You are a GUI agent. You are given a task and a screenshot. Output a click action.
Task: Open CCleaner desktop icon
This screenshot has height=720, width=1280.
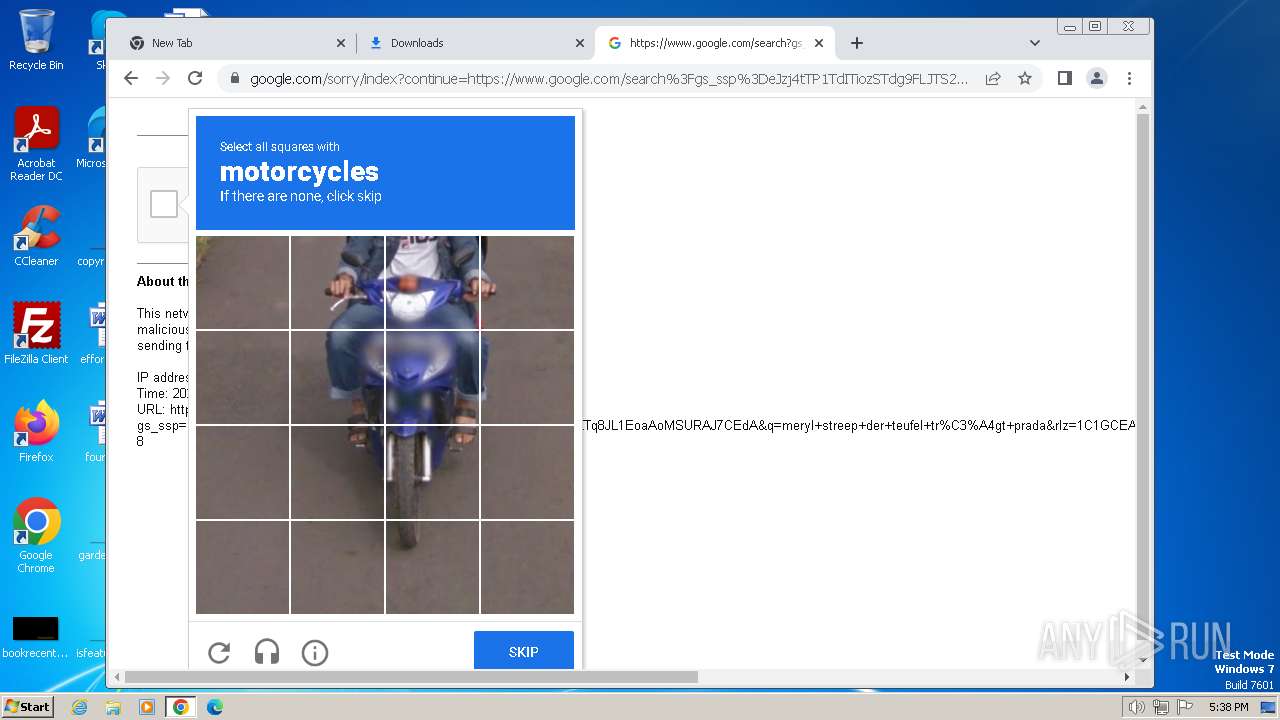tap(36, 236)
